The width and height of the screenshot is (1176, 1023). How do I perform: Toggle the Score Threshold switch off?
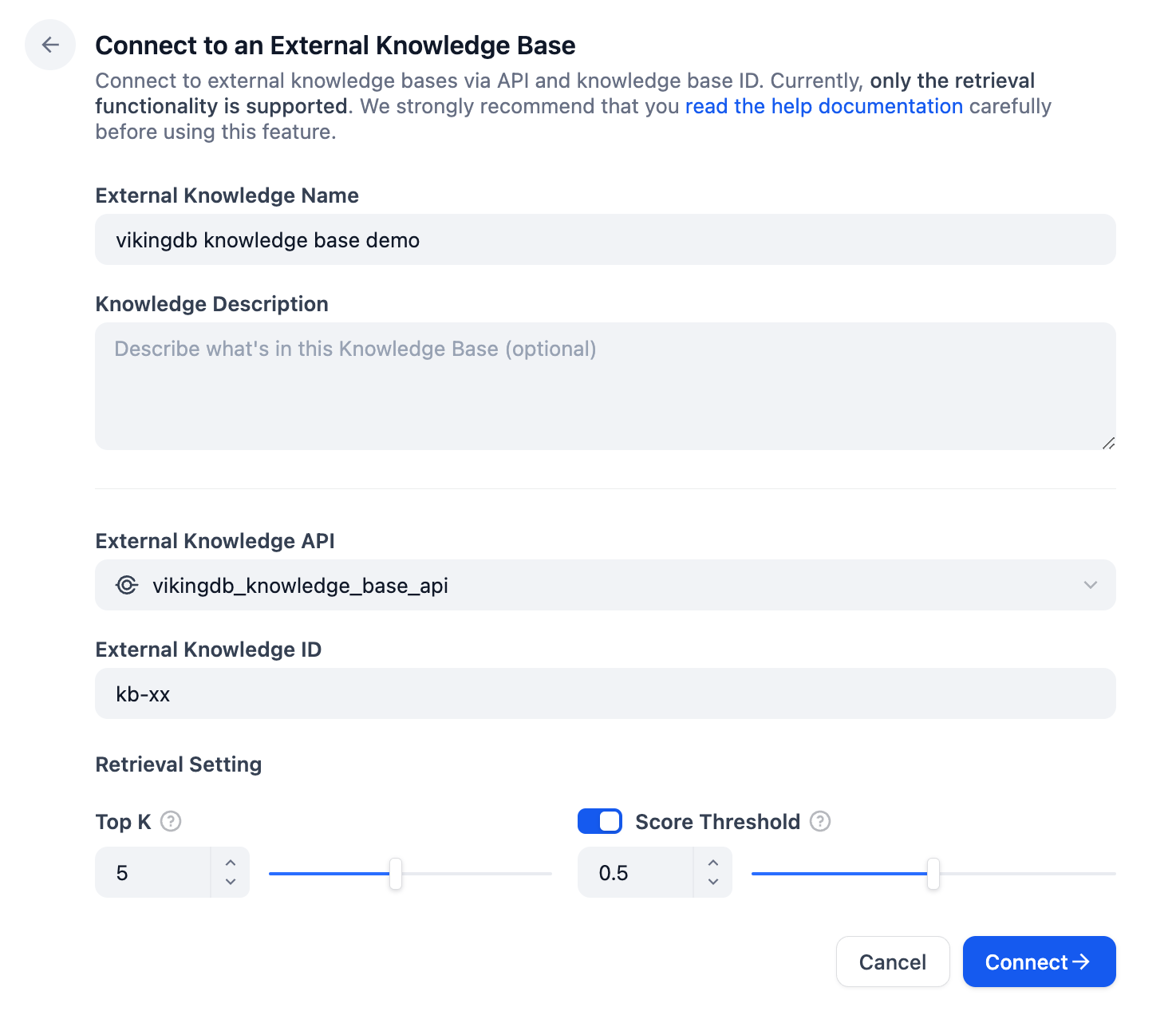click(600, 821)
